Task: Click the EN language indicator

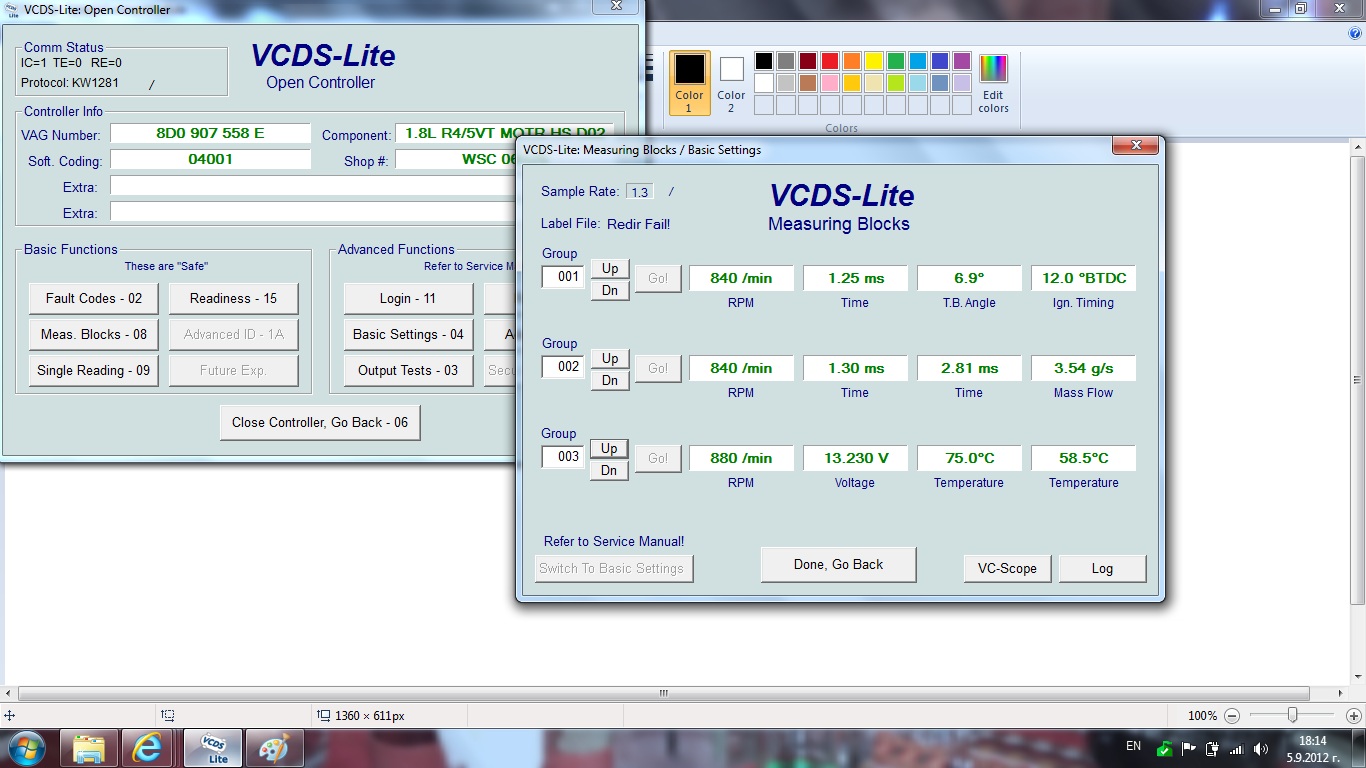Action: coord(1133,746)
